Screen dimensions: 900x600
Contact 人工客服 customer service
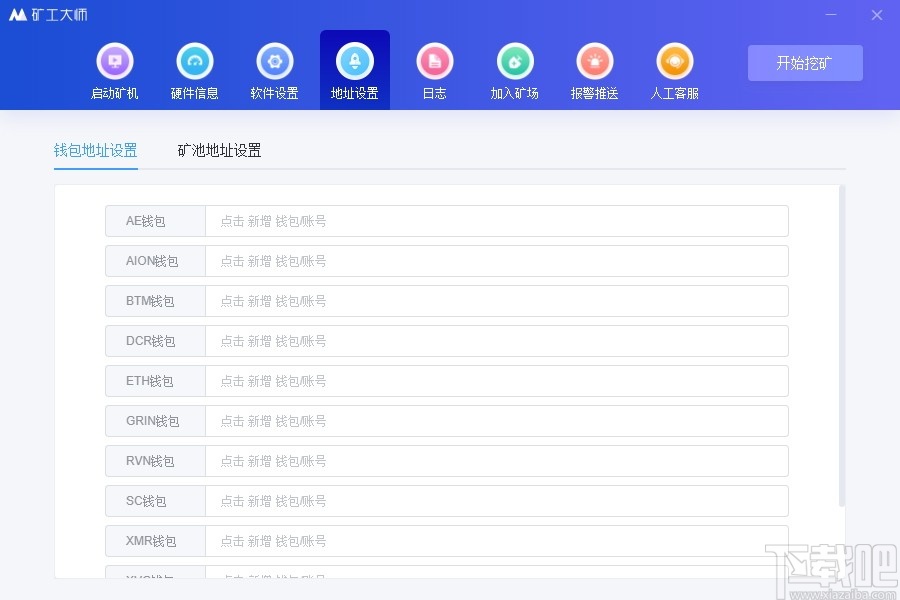click(674, 70)
